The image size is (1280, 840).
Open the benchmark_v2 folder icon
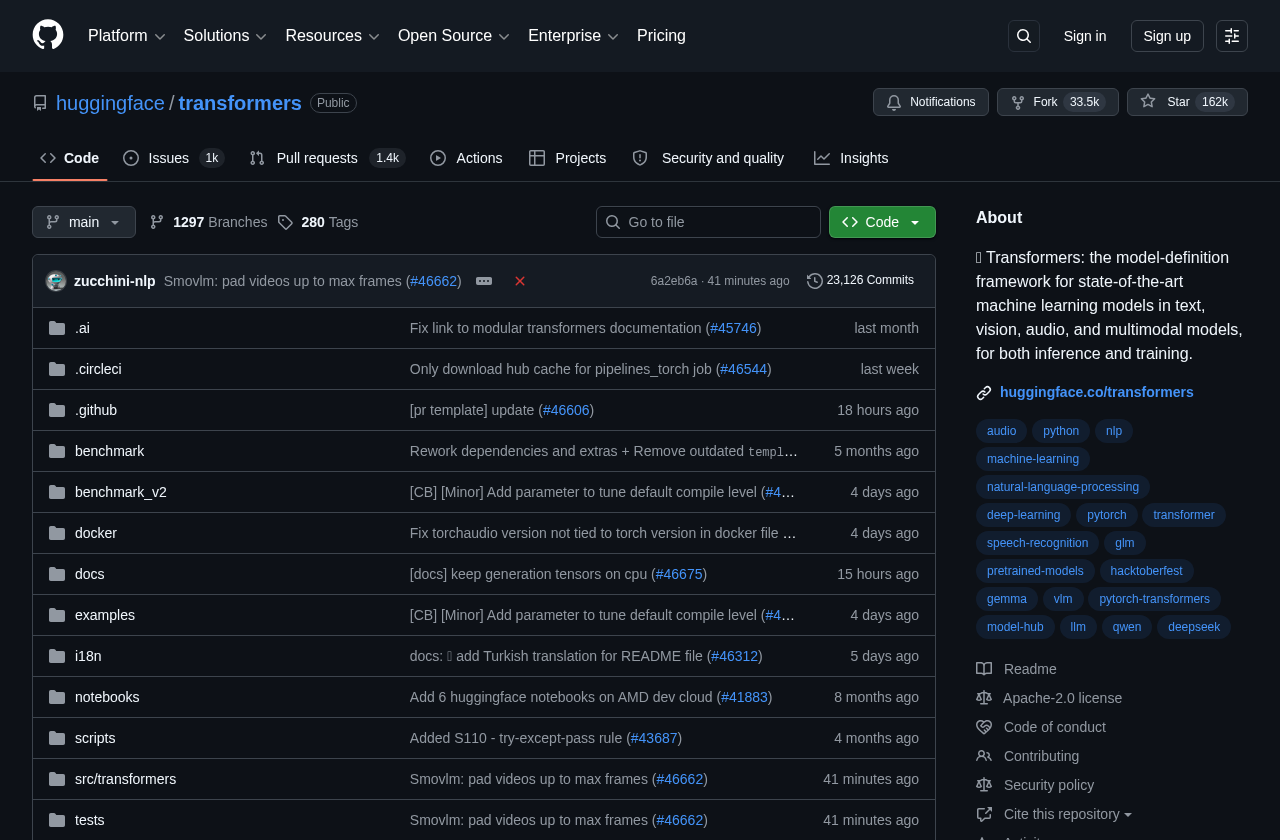tap(57, 492)
